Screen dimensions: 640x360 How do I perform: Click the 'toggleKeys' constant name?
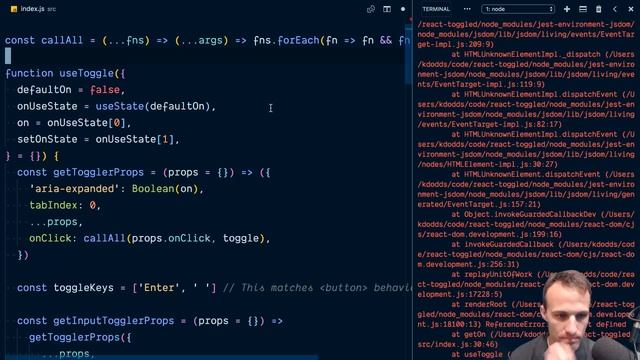click(x=84, y=288)
